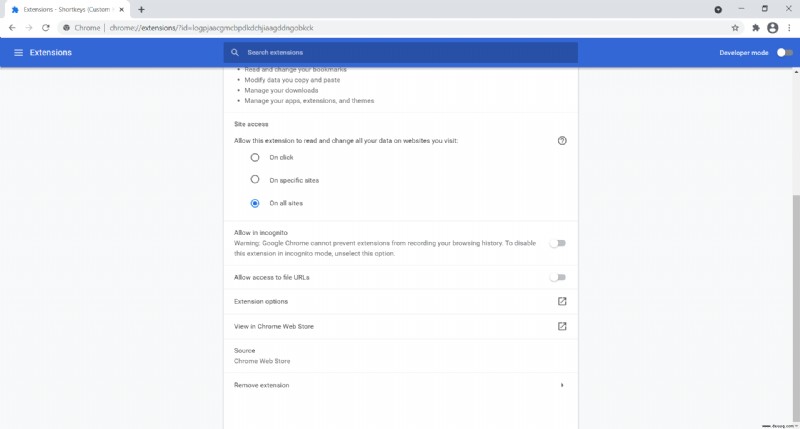800x429 pixels.
Task: Click View in Chrome Web Store label
Action: (x=273, y=326)
